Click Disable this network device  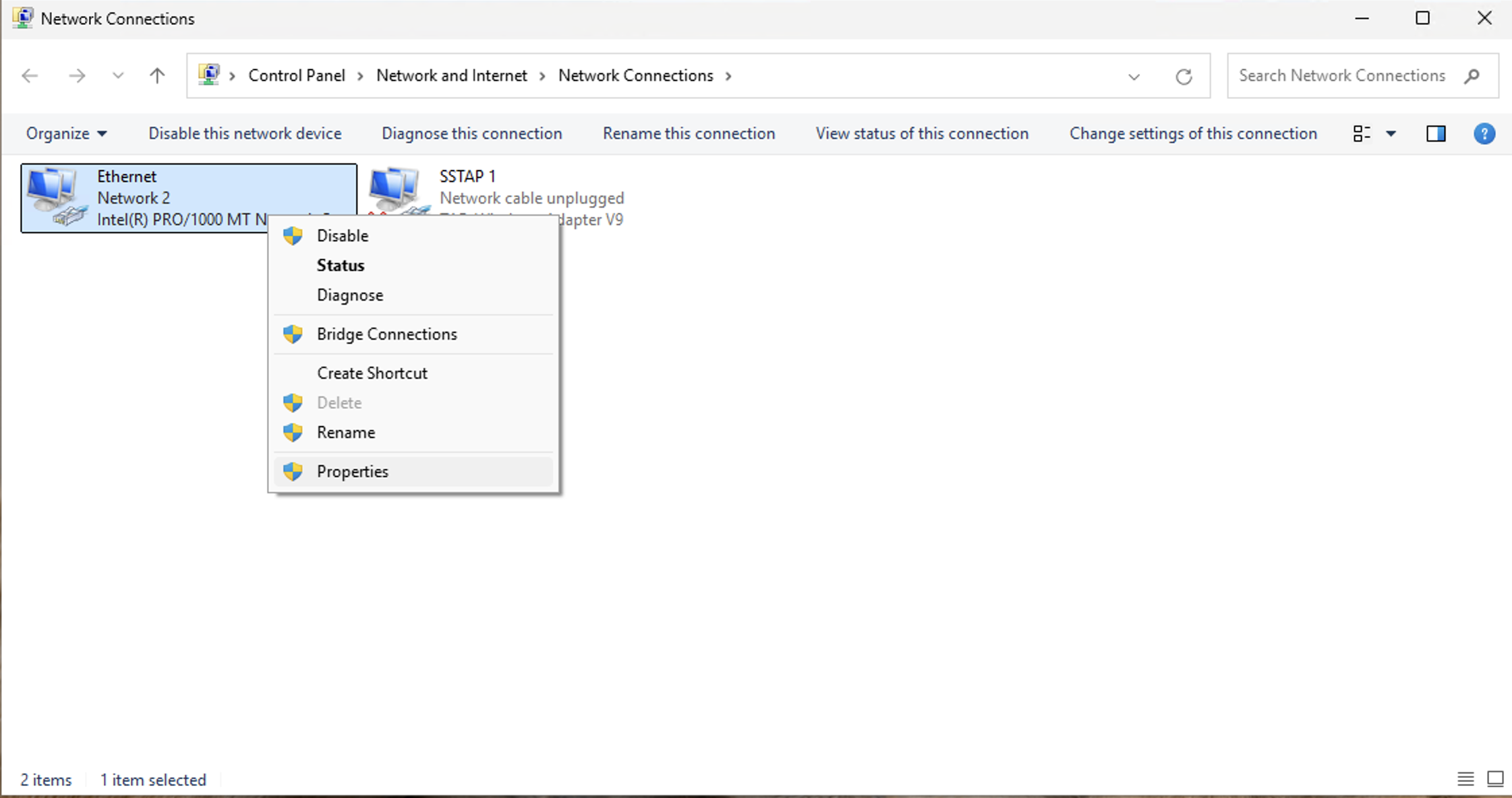[245, 133]
